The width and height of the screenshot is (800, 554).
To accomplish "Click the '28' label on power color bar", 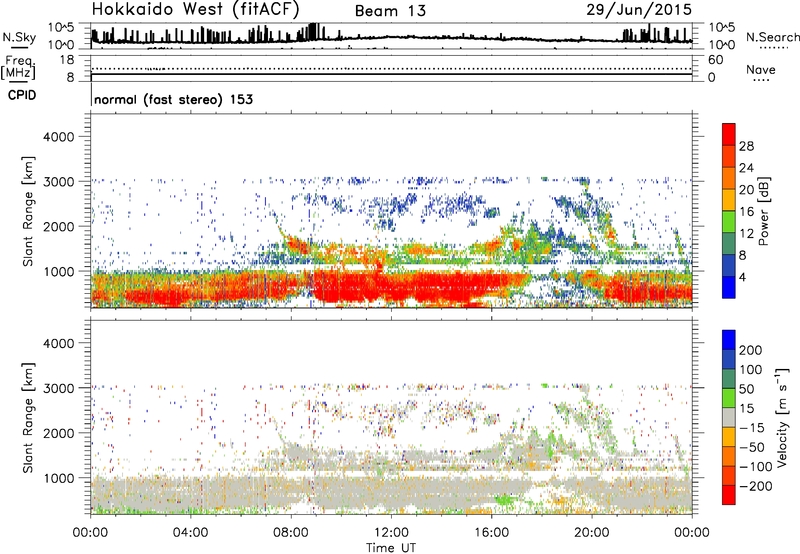I will coord(746,146).
